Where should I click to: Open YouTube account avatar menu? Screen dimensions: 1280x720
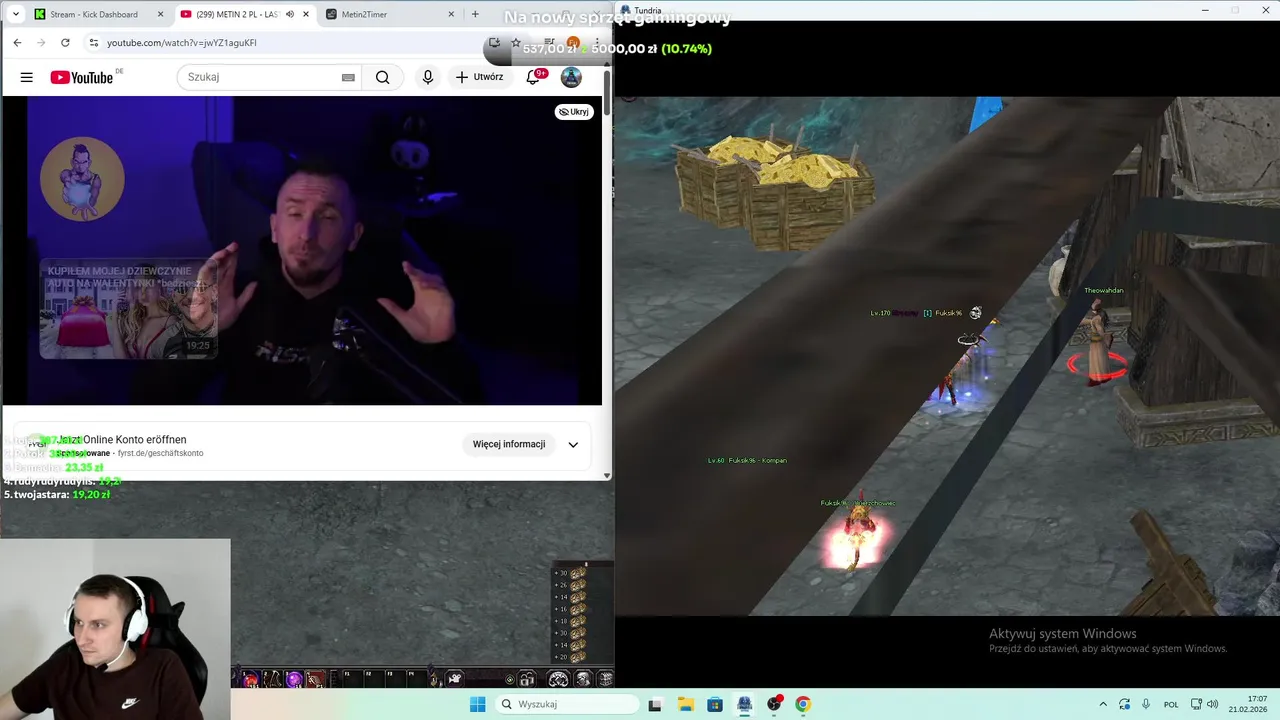pos(571,77)
